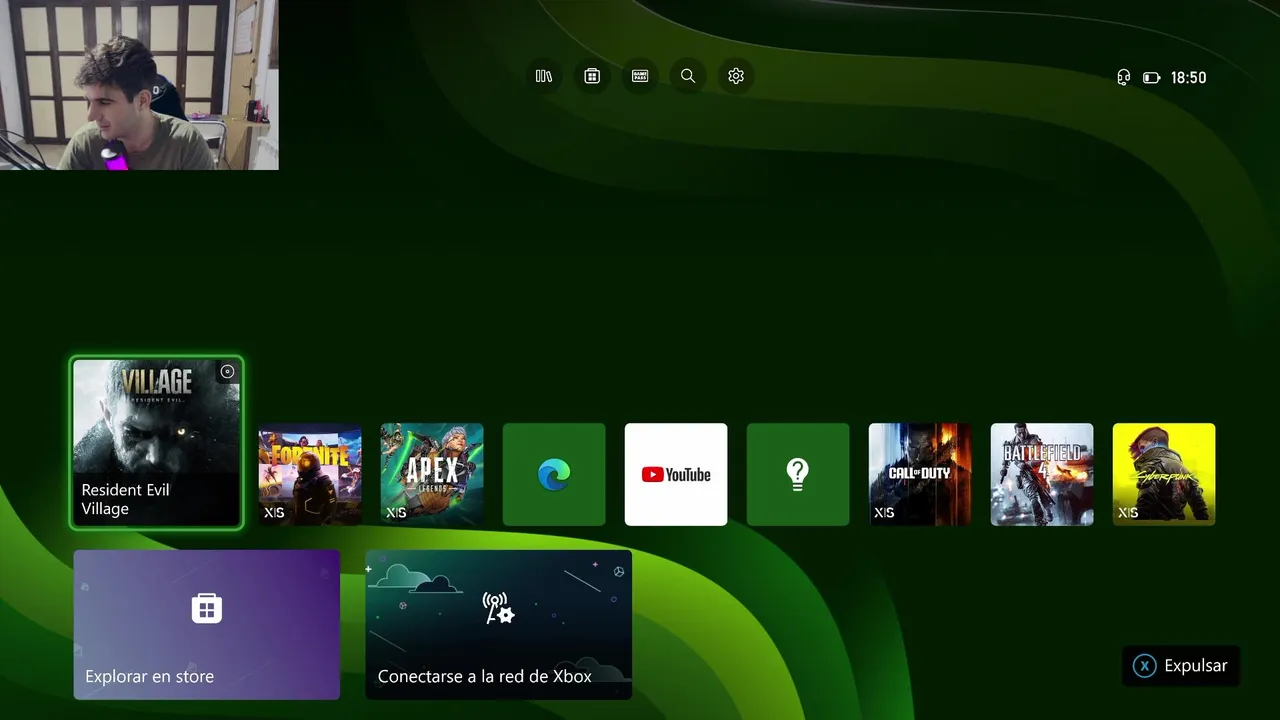Select the webcam overlay video thumbnail
This screenshot has width=1280, height=720.
[139, 85]
